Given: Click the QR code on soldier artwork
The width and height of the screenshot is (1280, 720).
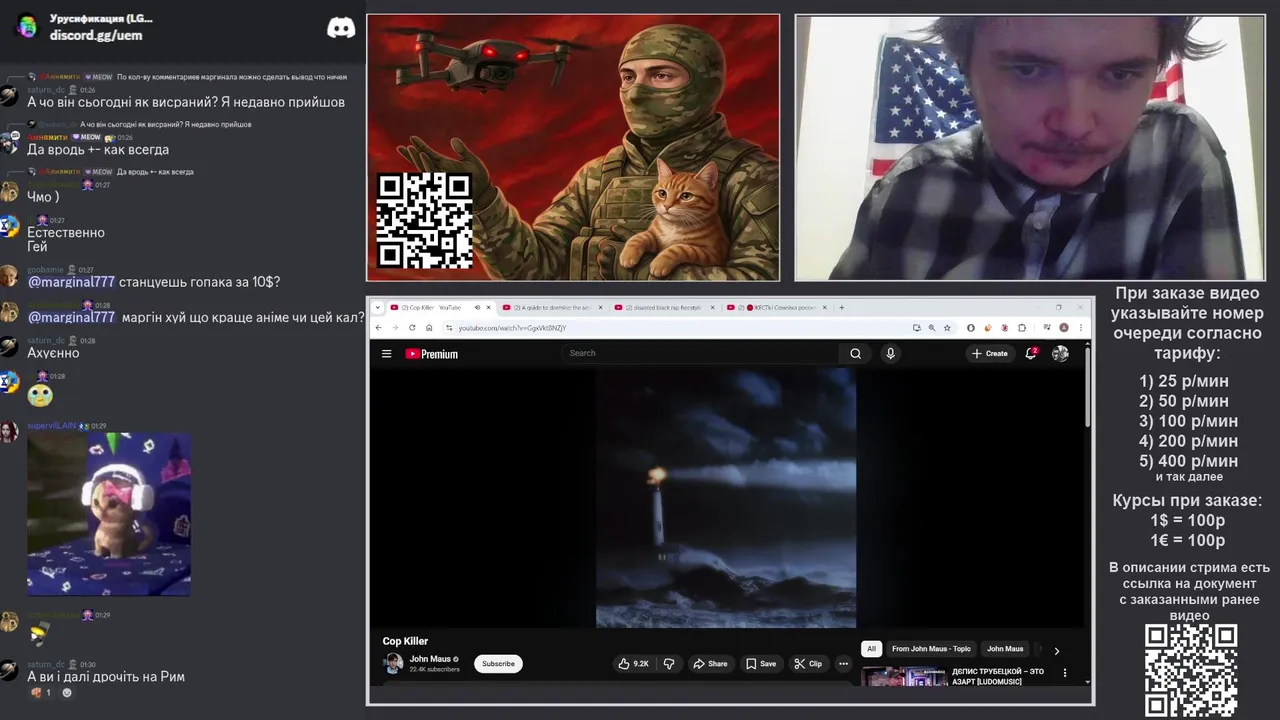Looking at the screenshot, I should 424,220.
